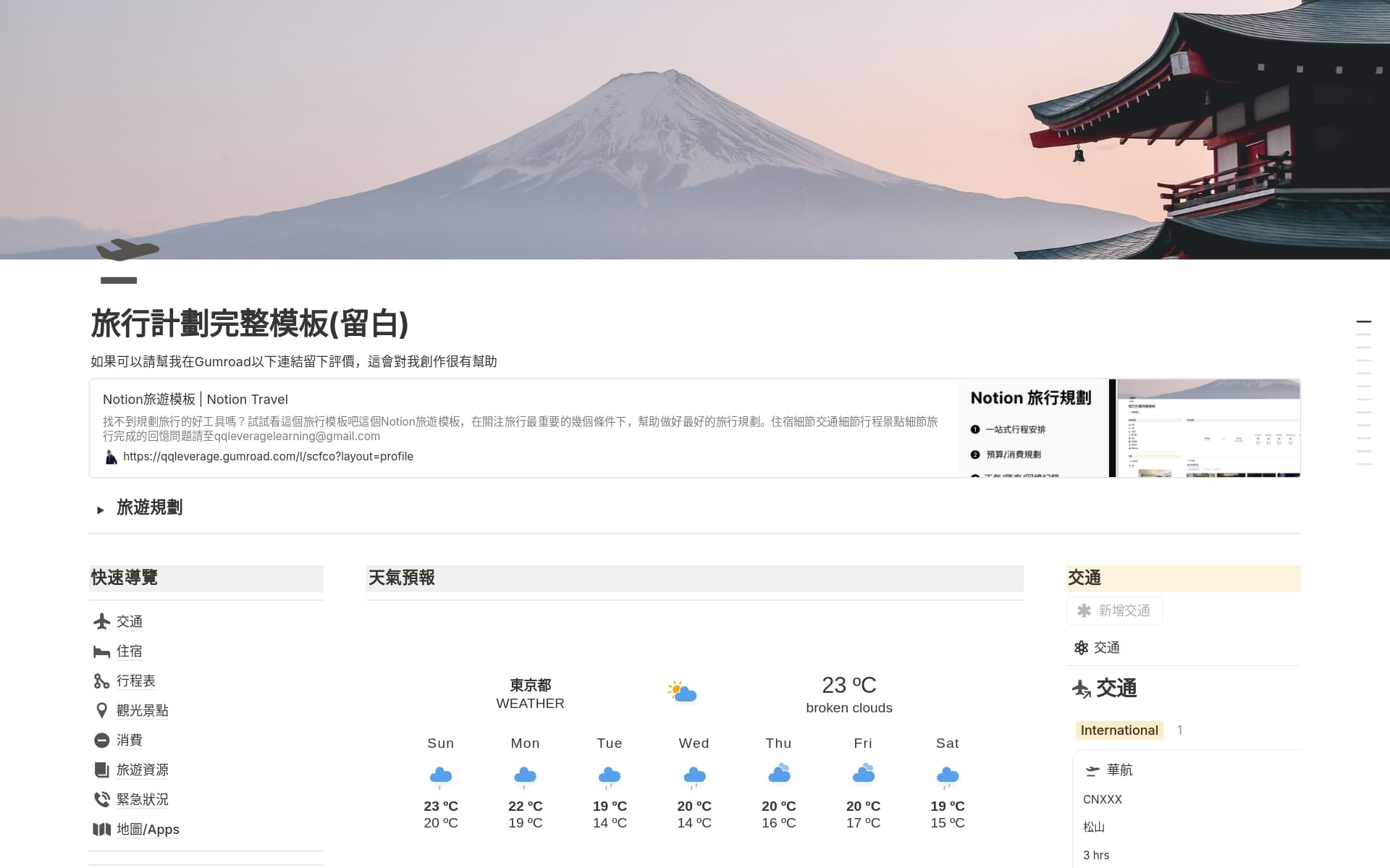Select the bed icon next to 住宿

tap(102, 652)
